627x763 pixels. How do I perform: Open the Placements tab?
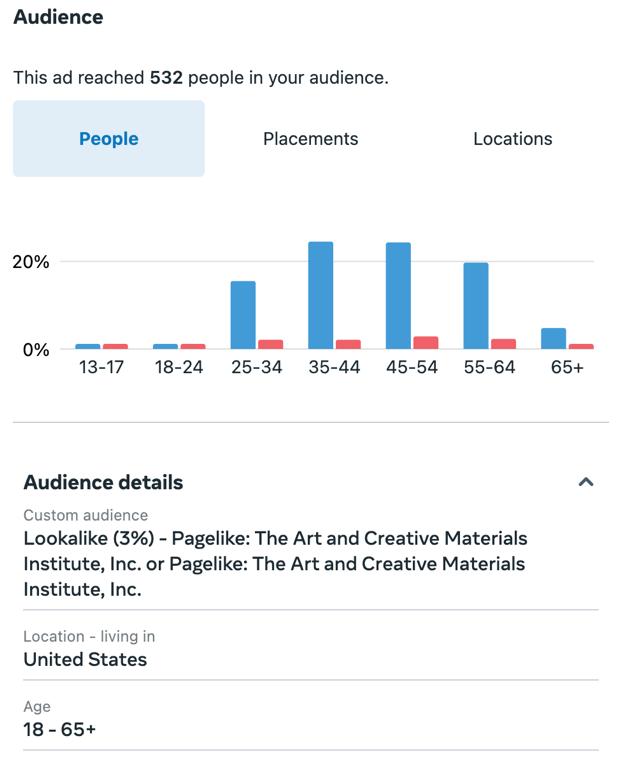(310, 139)
